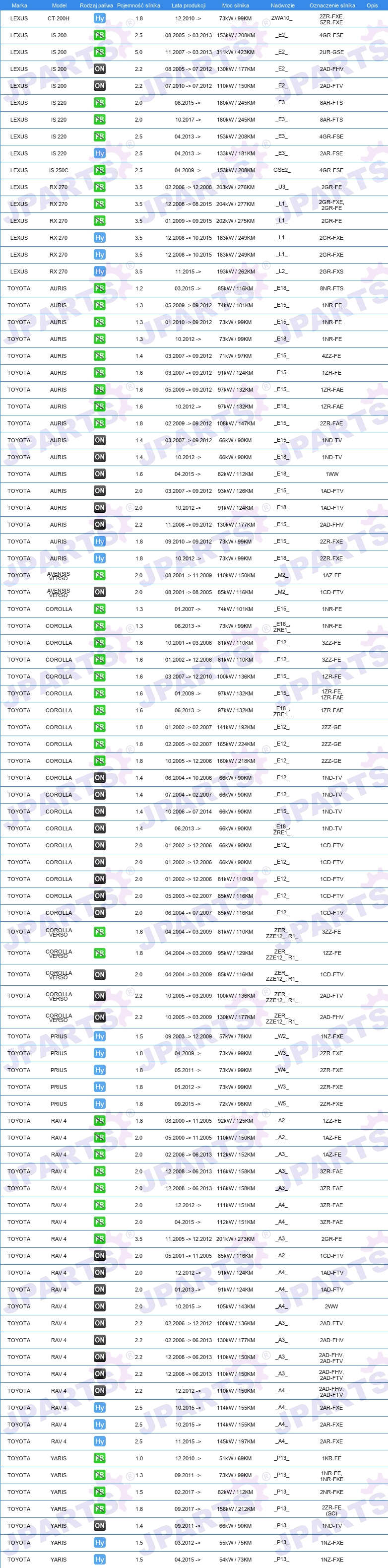
Task: Click the 8NR-FTS engine code cell
Action: click(331, 288)
